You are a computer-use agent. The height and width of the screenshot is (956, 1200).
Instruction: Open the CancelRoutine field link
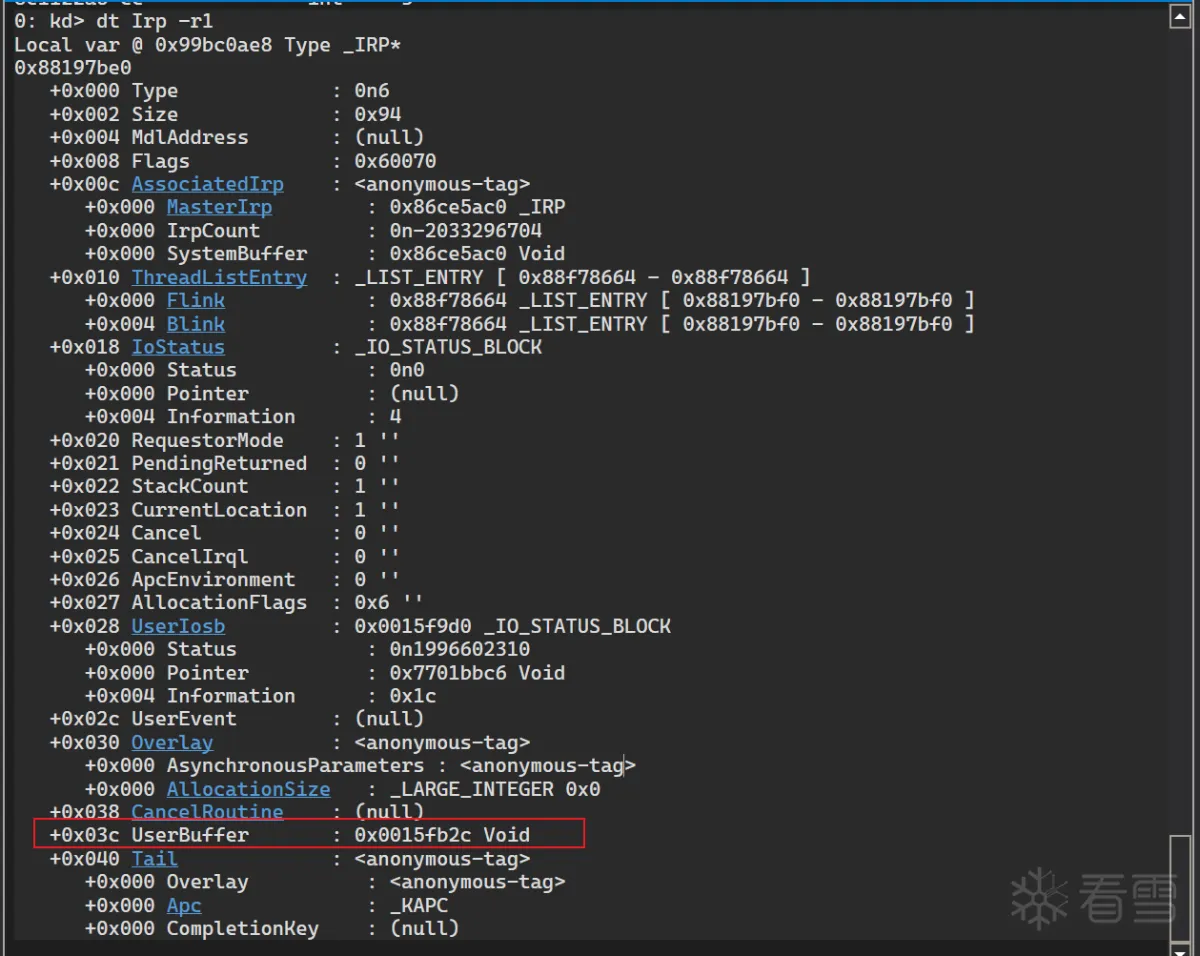click(207, 812)
